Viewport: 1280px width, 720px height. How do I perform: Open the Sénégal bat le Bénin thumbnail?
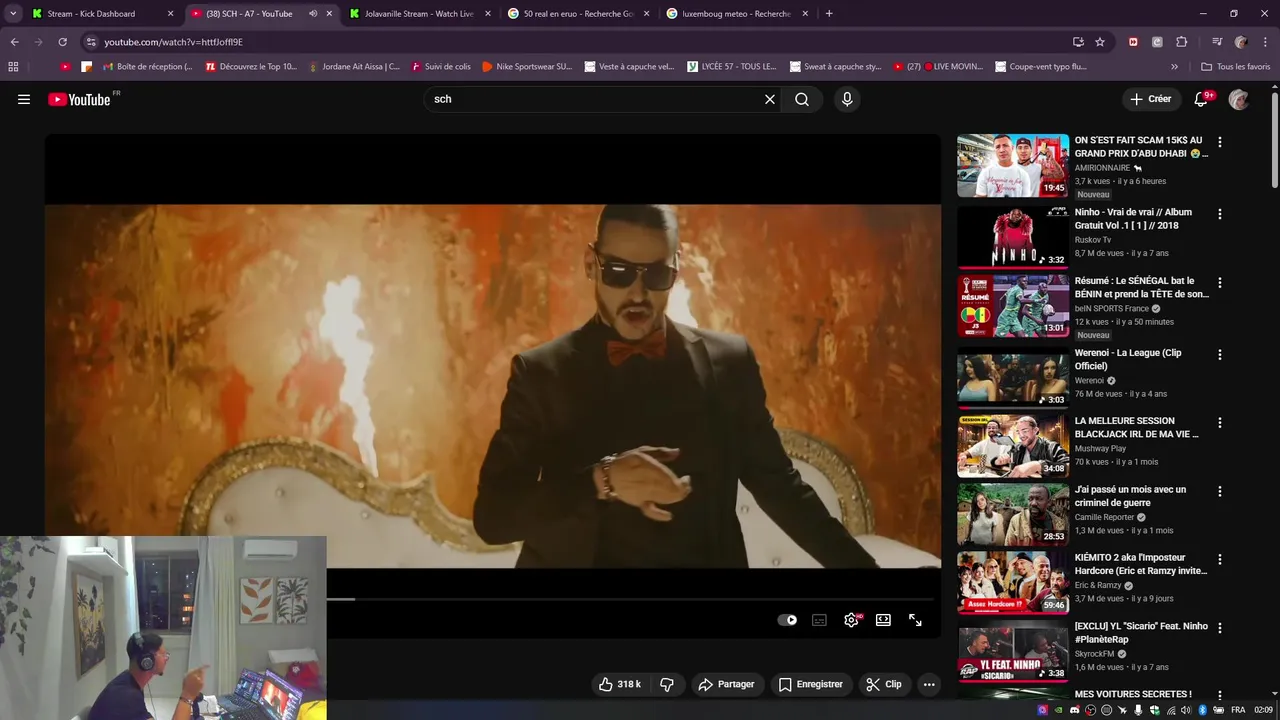click(1013, 306)
